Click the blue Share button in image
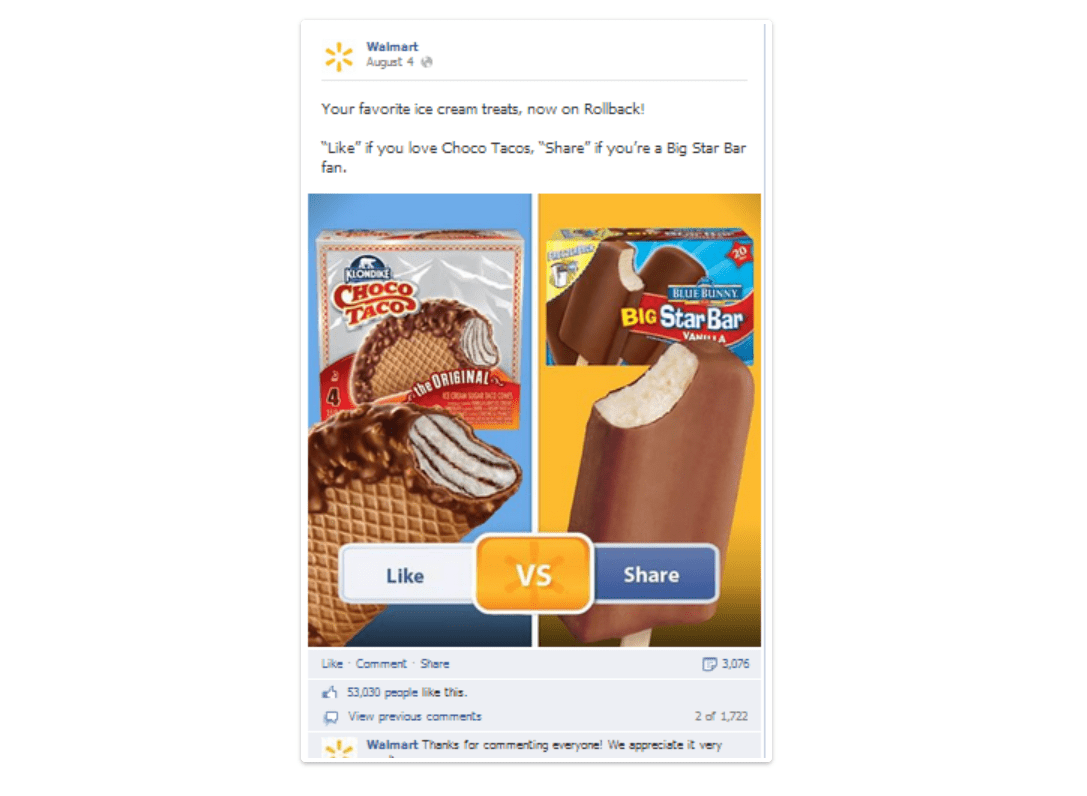1087x796 pixels. point(654,574)
